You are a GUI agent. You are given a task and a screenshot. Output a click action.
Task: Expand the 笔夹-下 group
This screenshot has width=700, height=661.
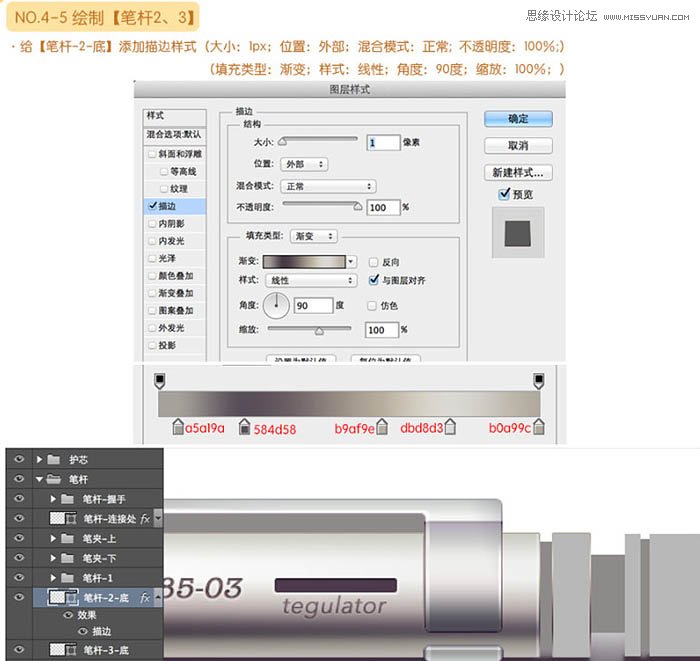point(53,558)
